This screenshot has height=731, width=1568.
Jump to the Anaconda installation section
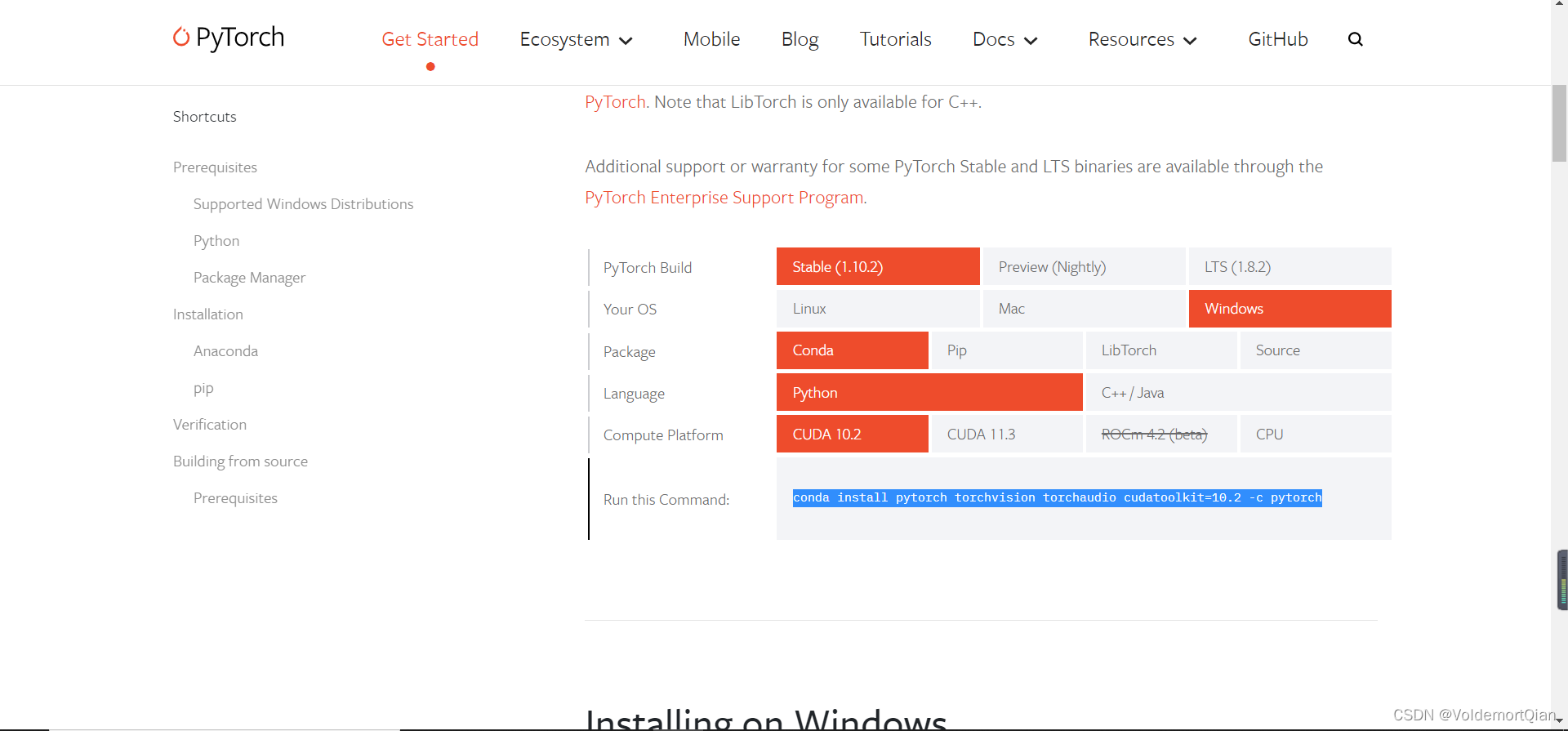pyautogui.click(x=225, y=351)
